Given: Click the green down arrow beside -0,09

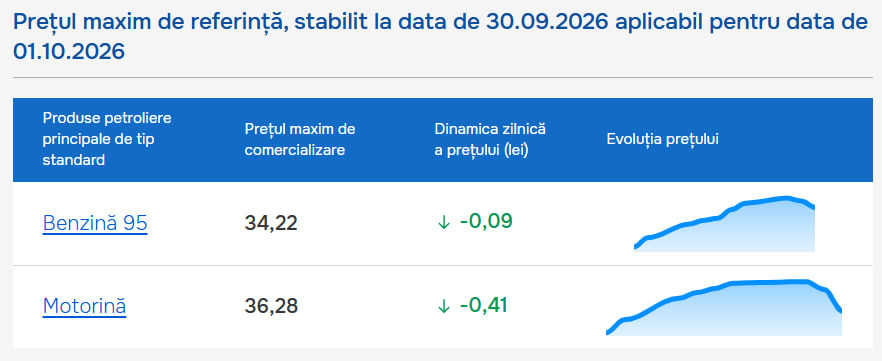Looking at the screenshot, I should coord(444,223).
